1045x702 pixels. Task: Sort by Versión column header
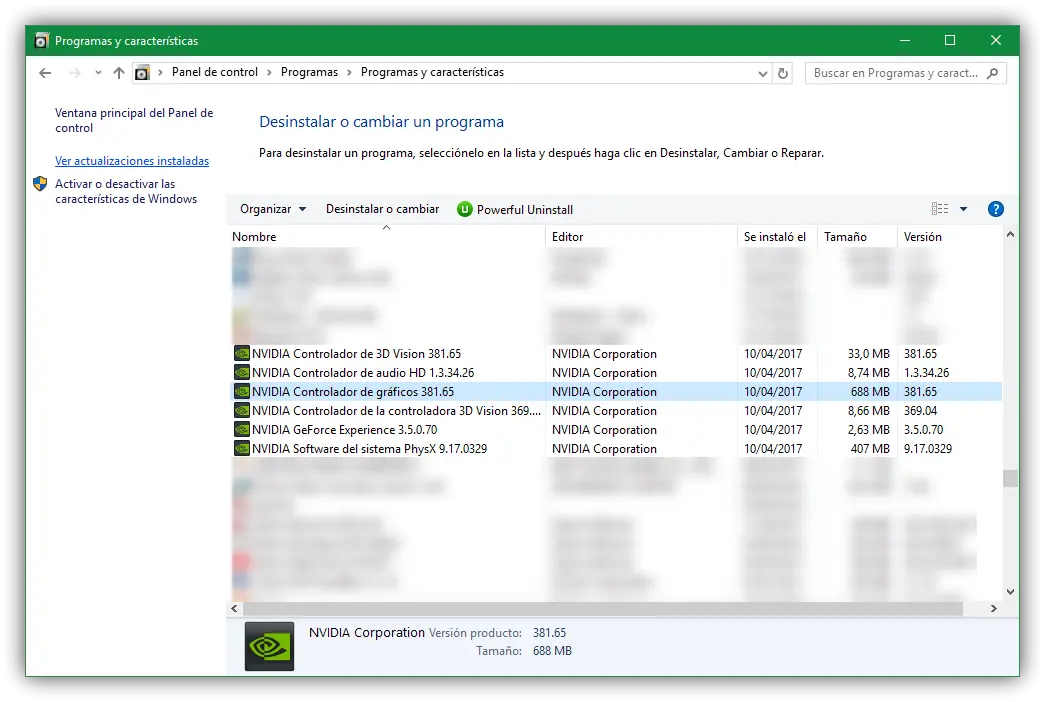click(x=949, y=237)
